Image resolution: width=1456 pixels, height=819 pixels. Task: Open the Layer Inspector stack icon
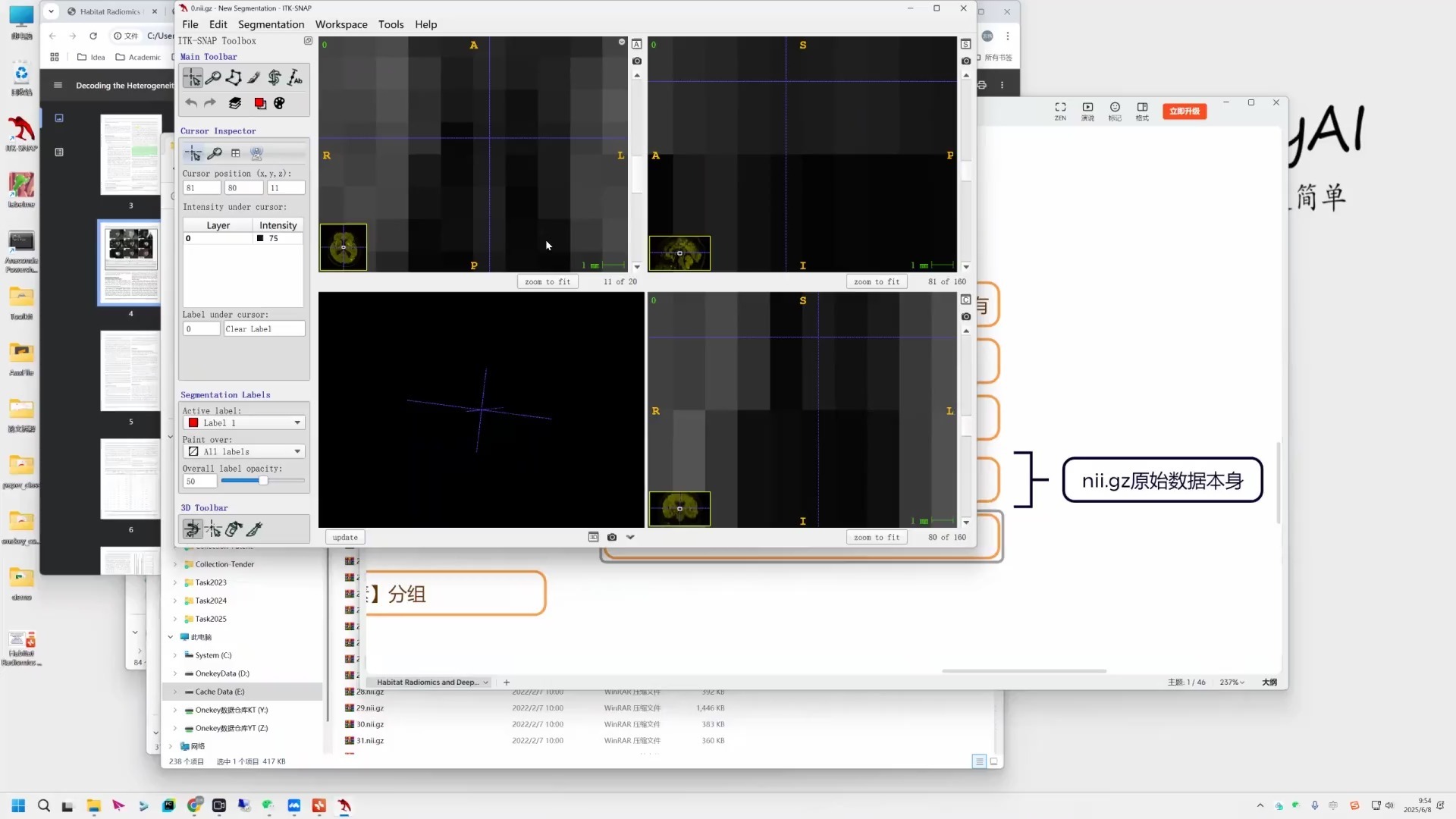[x=235, y=103]
